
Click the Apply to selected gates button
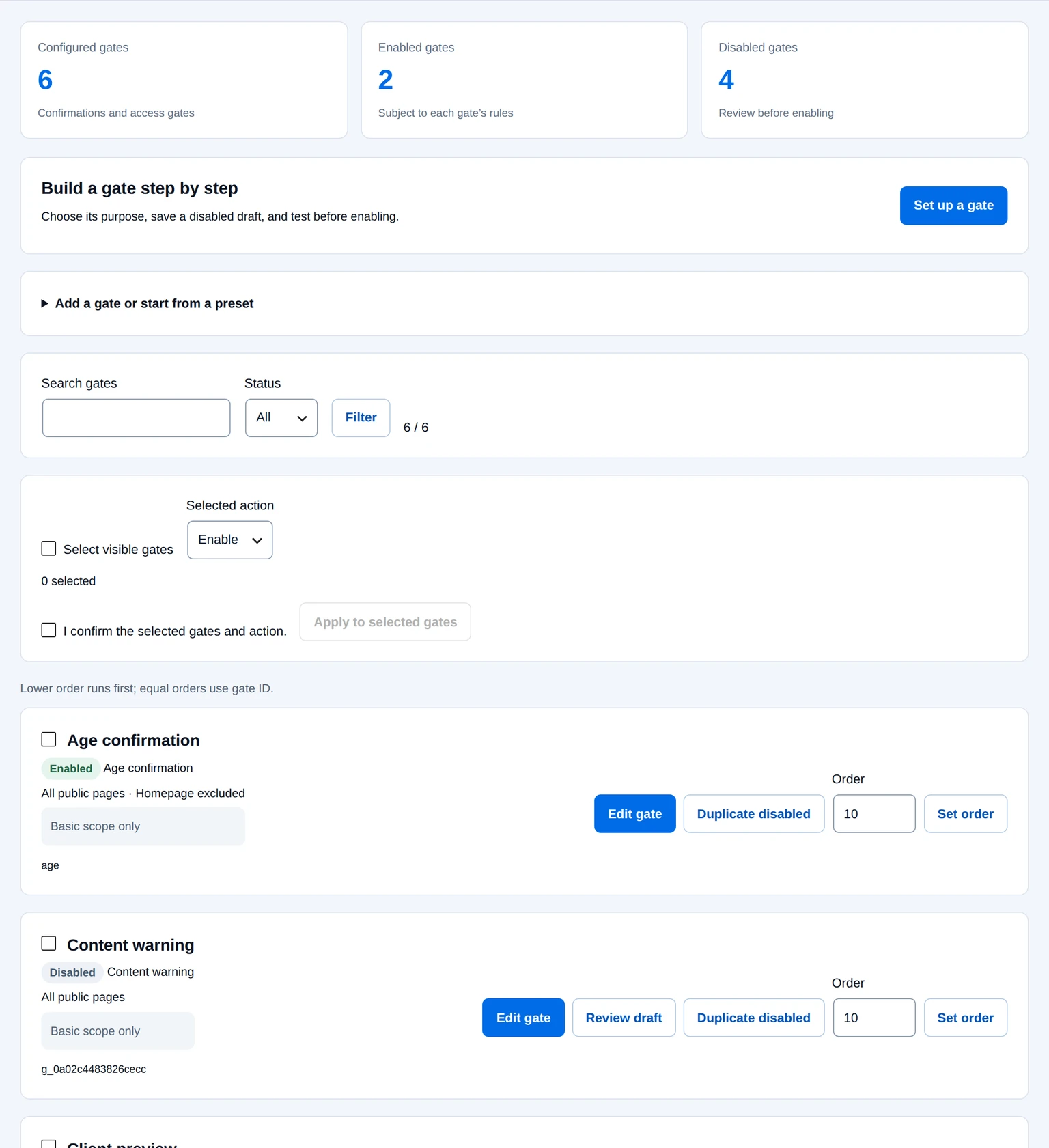click(385, 622)
